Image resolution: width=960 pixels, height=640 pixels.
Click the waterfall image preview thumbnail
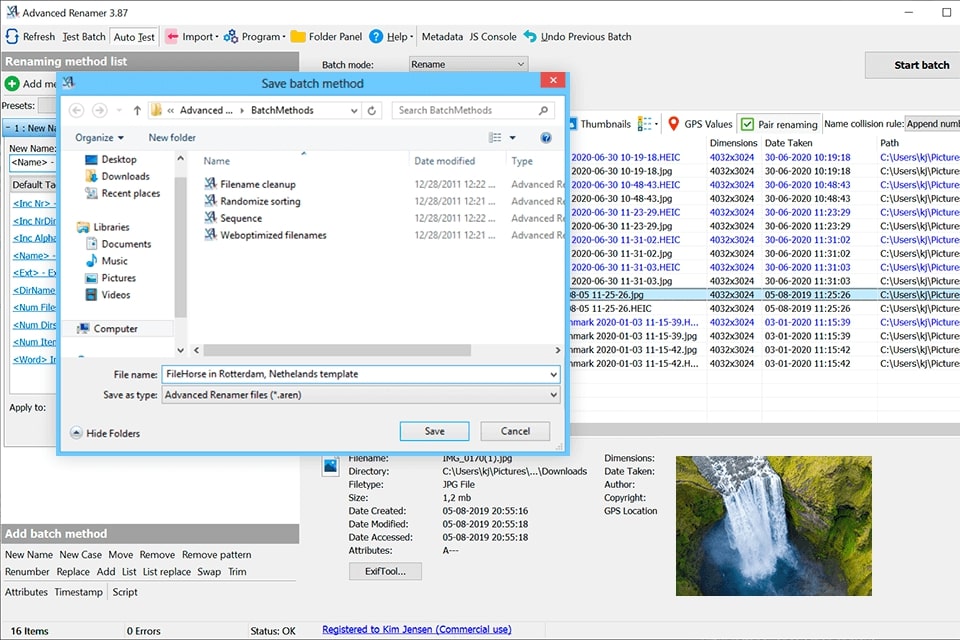click(773, 525)
